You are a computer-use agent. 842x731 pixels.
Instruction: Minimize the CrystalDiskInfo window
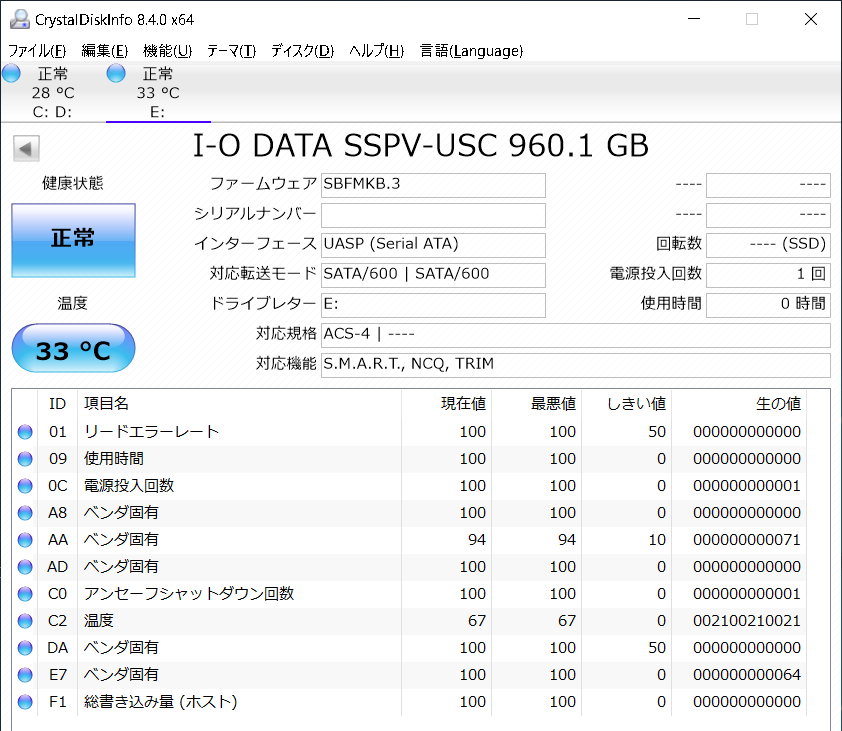tap(694, 19)
